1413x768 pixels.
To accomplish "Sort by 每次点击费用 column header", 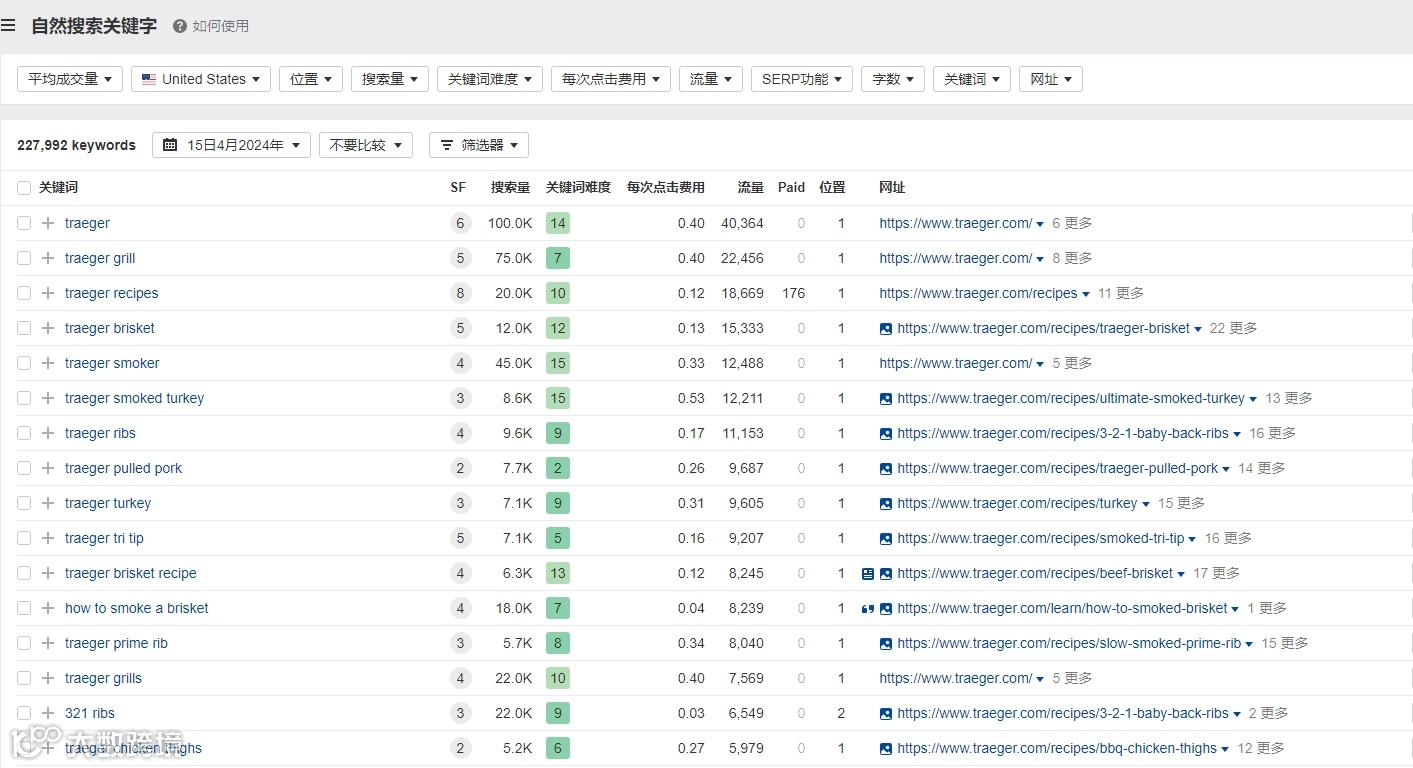I will pos(666,187).
